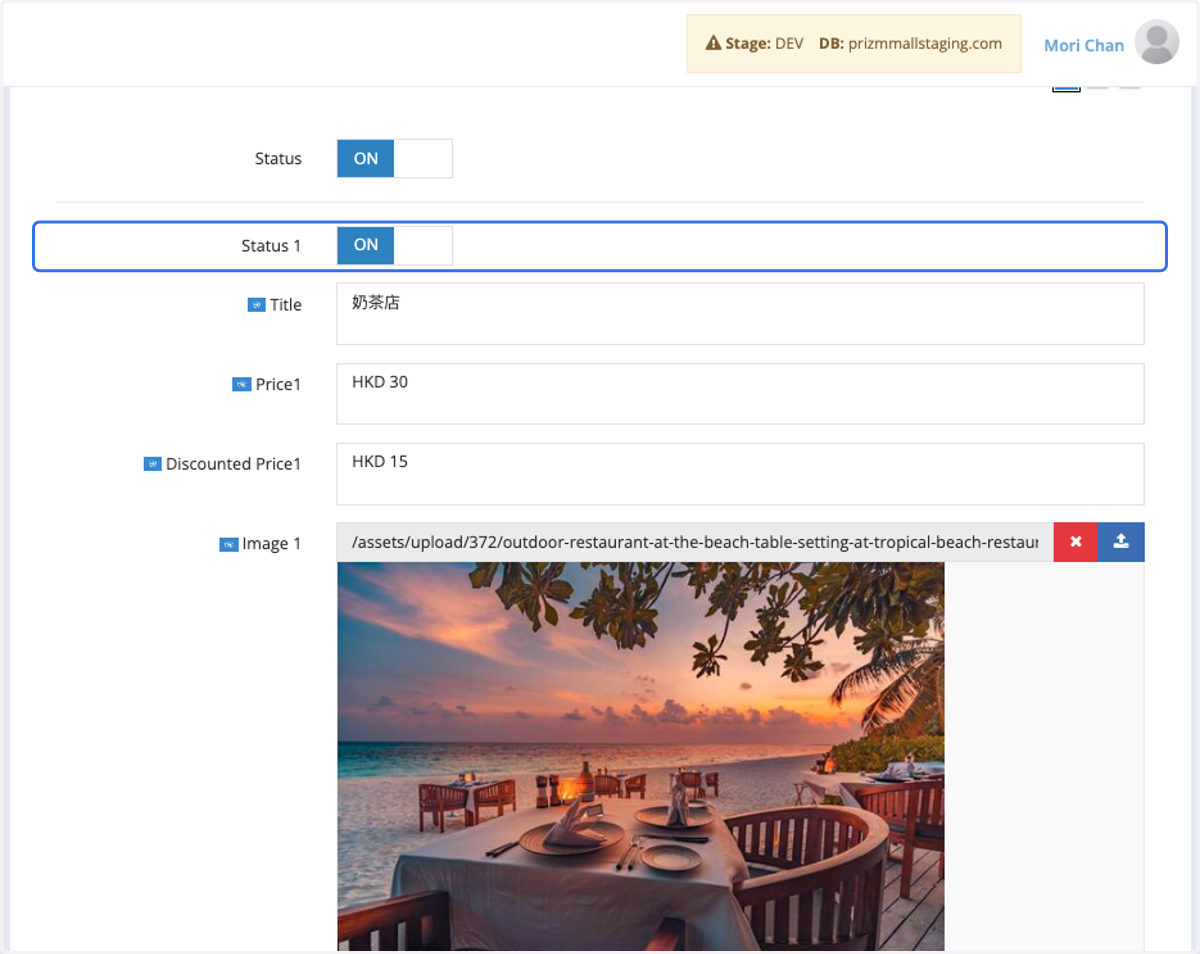This screenshot has height=954, width=1200.
Task: Click the beach restaurant preview image
Action: point(641,756)
